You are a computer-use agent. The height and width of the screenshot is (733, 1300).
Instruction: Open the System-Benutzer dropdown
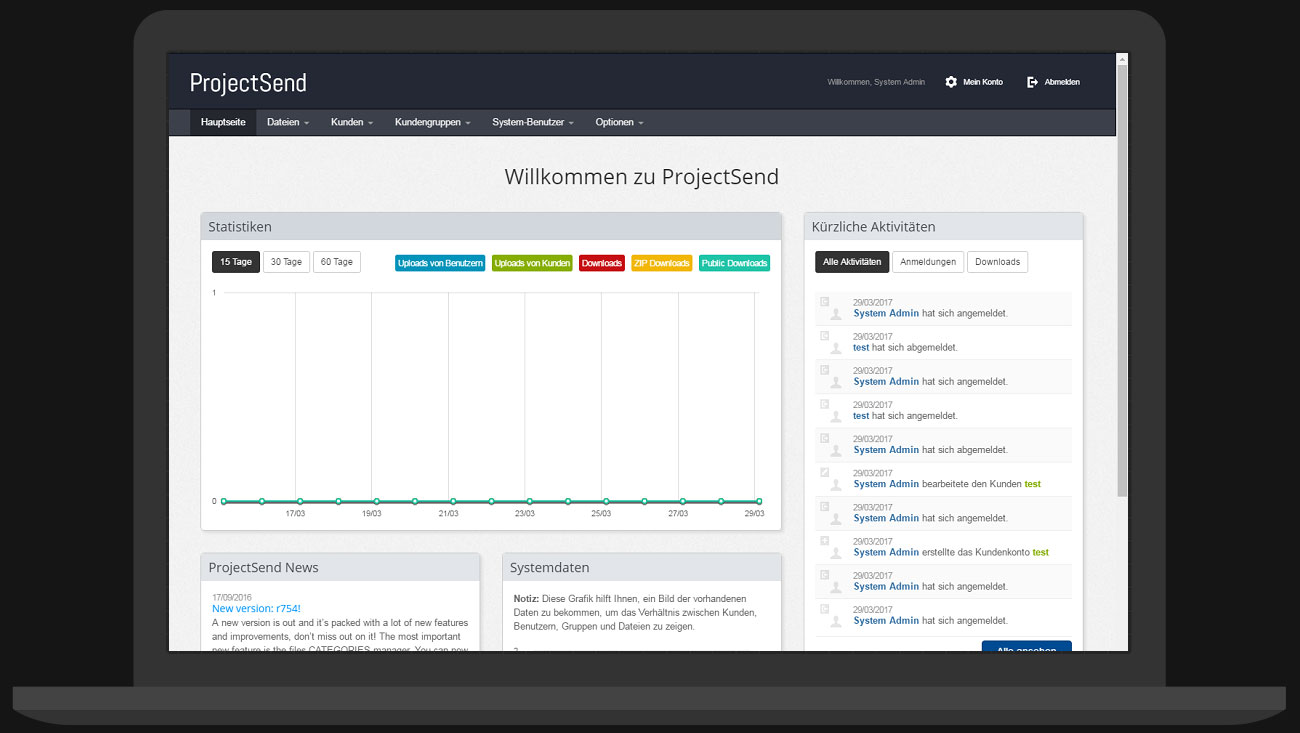point(533,122)
